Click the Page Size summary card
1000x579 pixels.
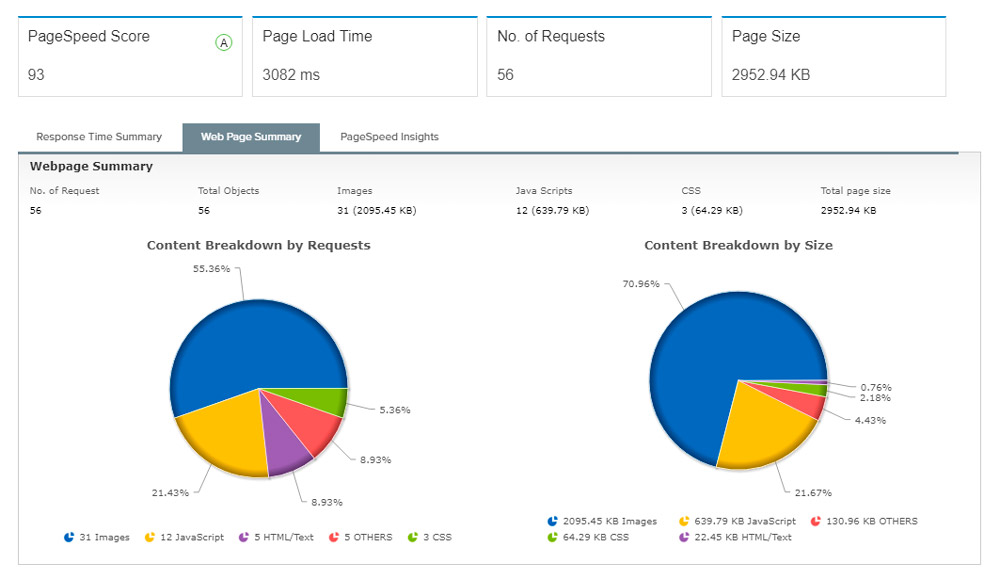point(833,57)
